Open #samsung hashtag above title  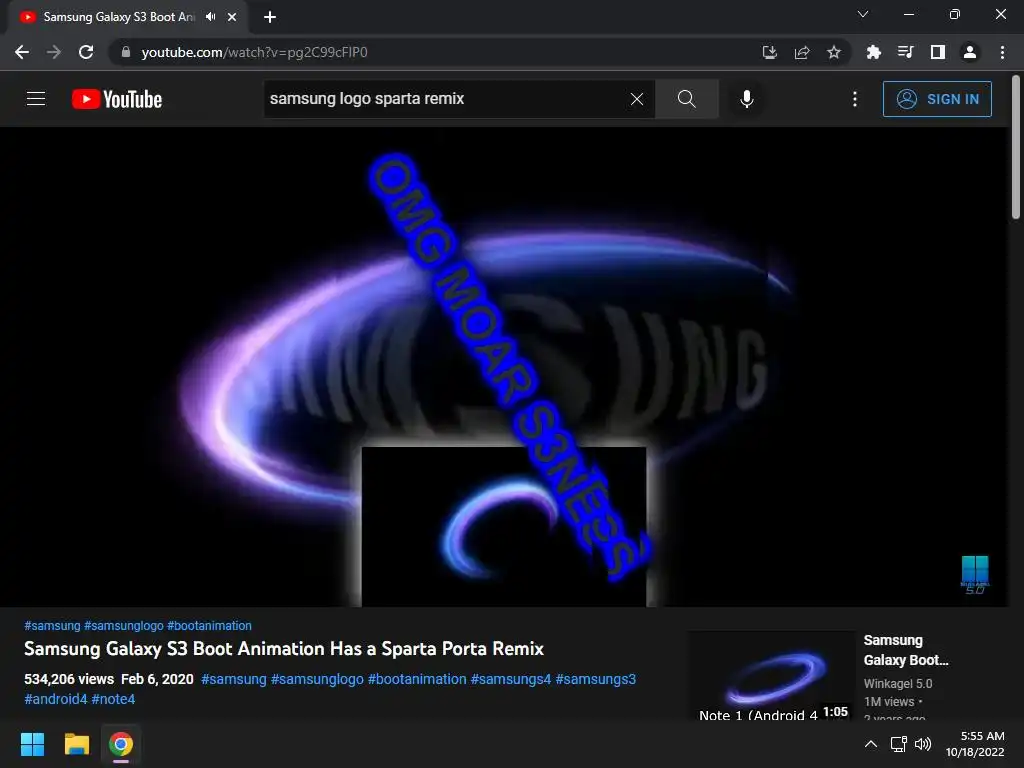tap(52, 626)
